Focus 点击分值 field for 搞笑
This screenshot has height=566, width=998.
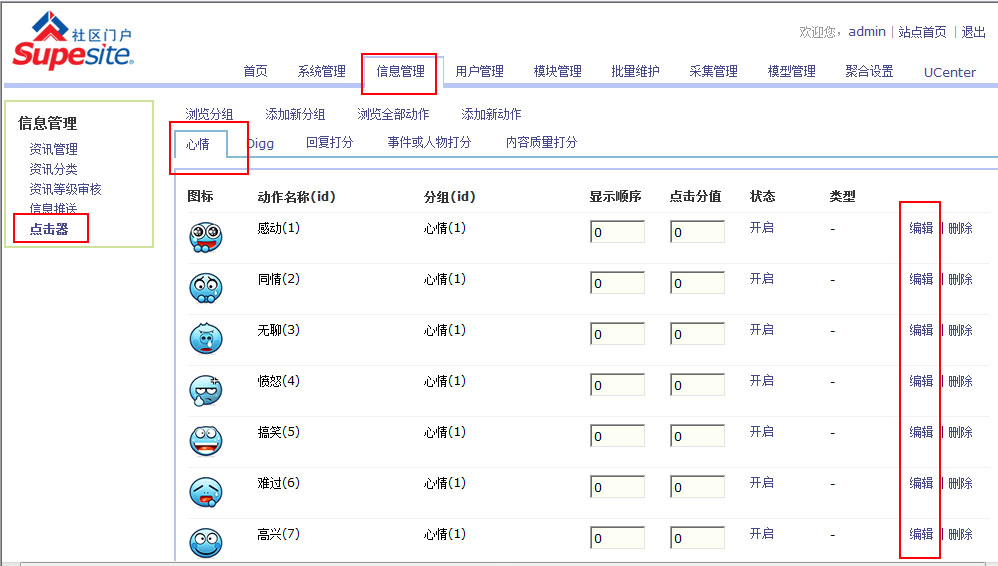click(x=698, y=435)
